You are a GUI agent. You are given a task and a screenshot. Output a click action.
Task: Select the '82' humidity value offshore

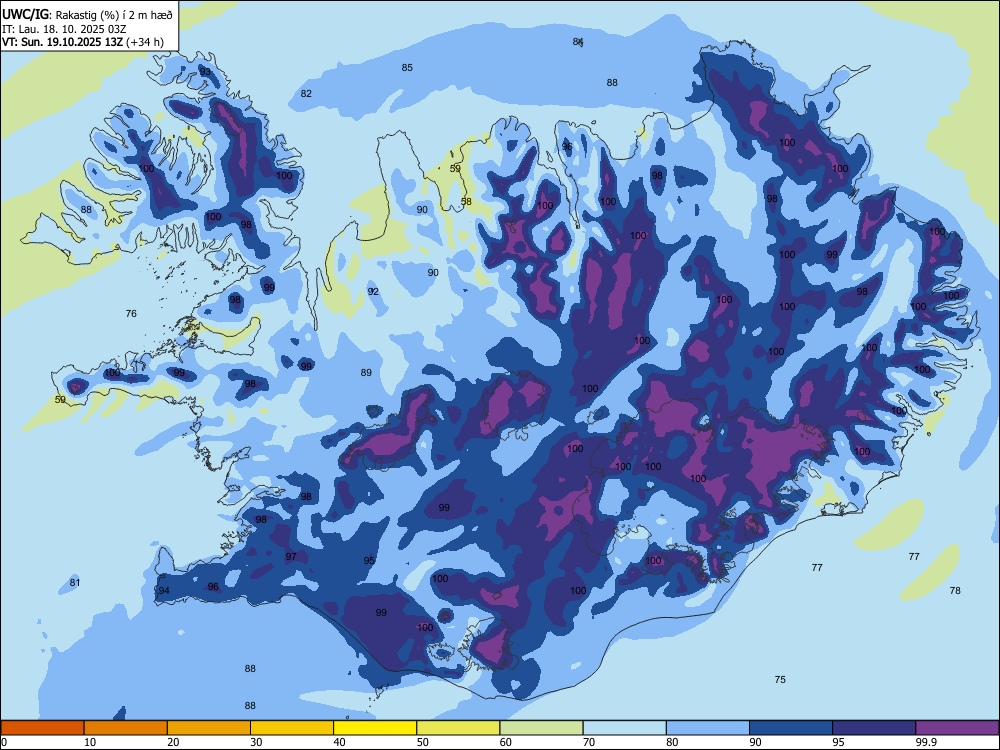click(x=306, y=93)
